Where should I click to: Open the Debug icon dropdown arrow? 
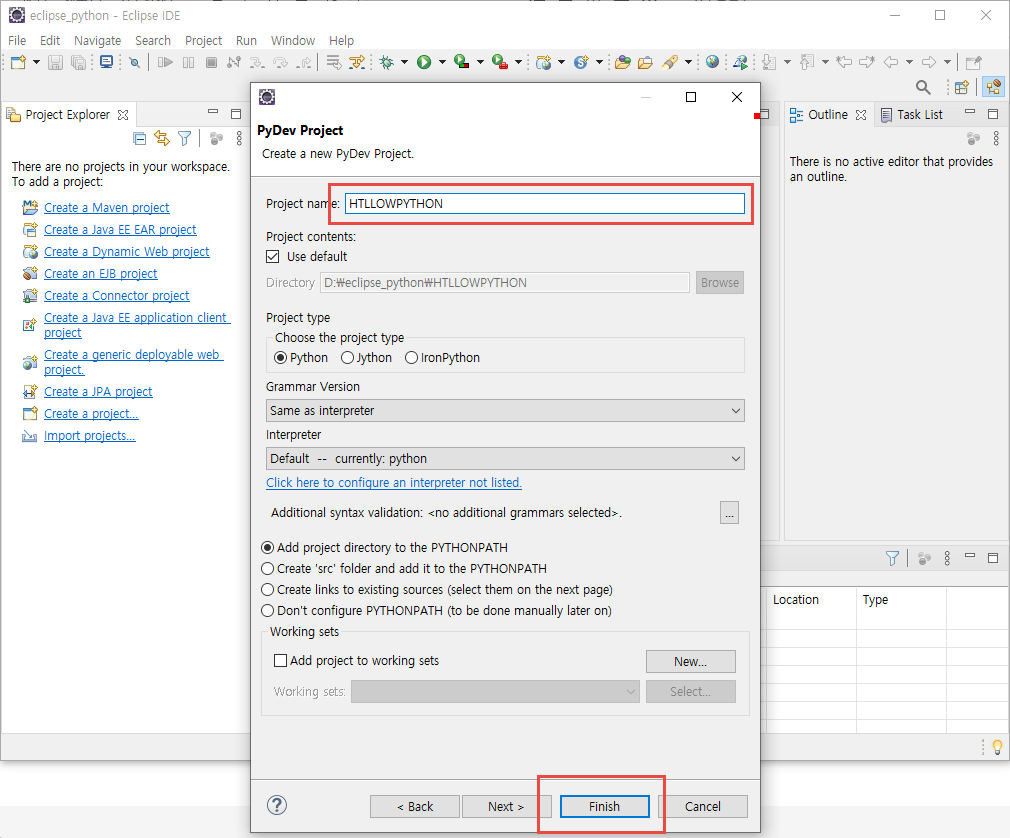coord(405,62)
